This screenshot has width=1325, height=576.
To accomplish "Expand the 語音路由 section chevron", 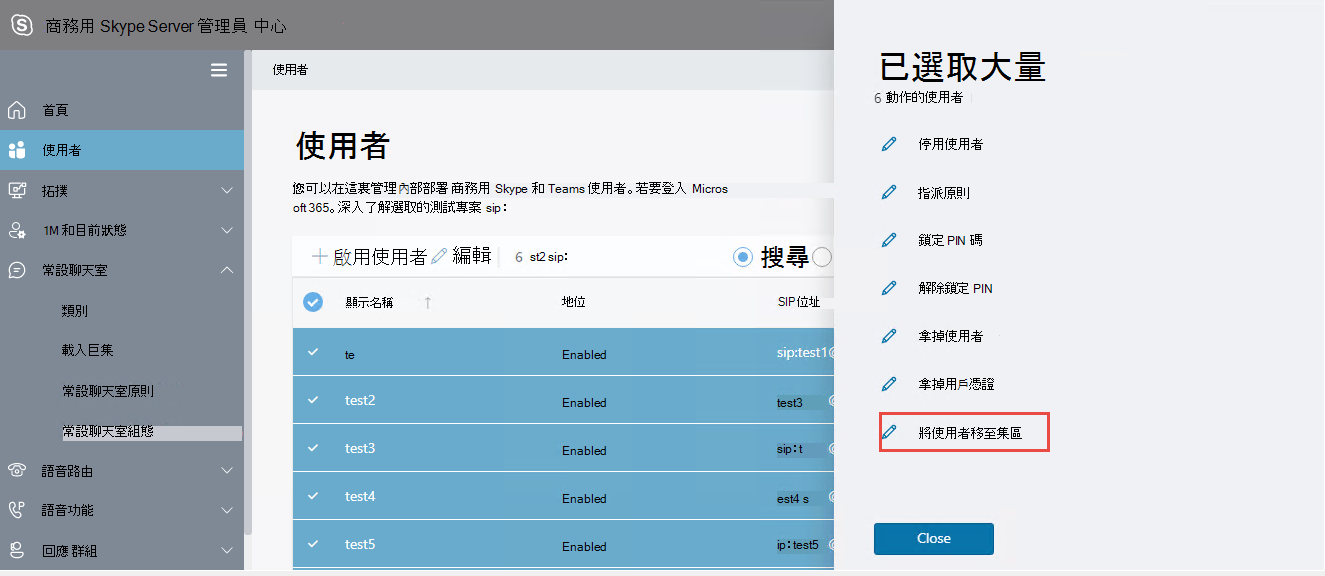I will pos(227,470).
